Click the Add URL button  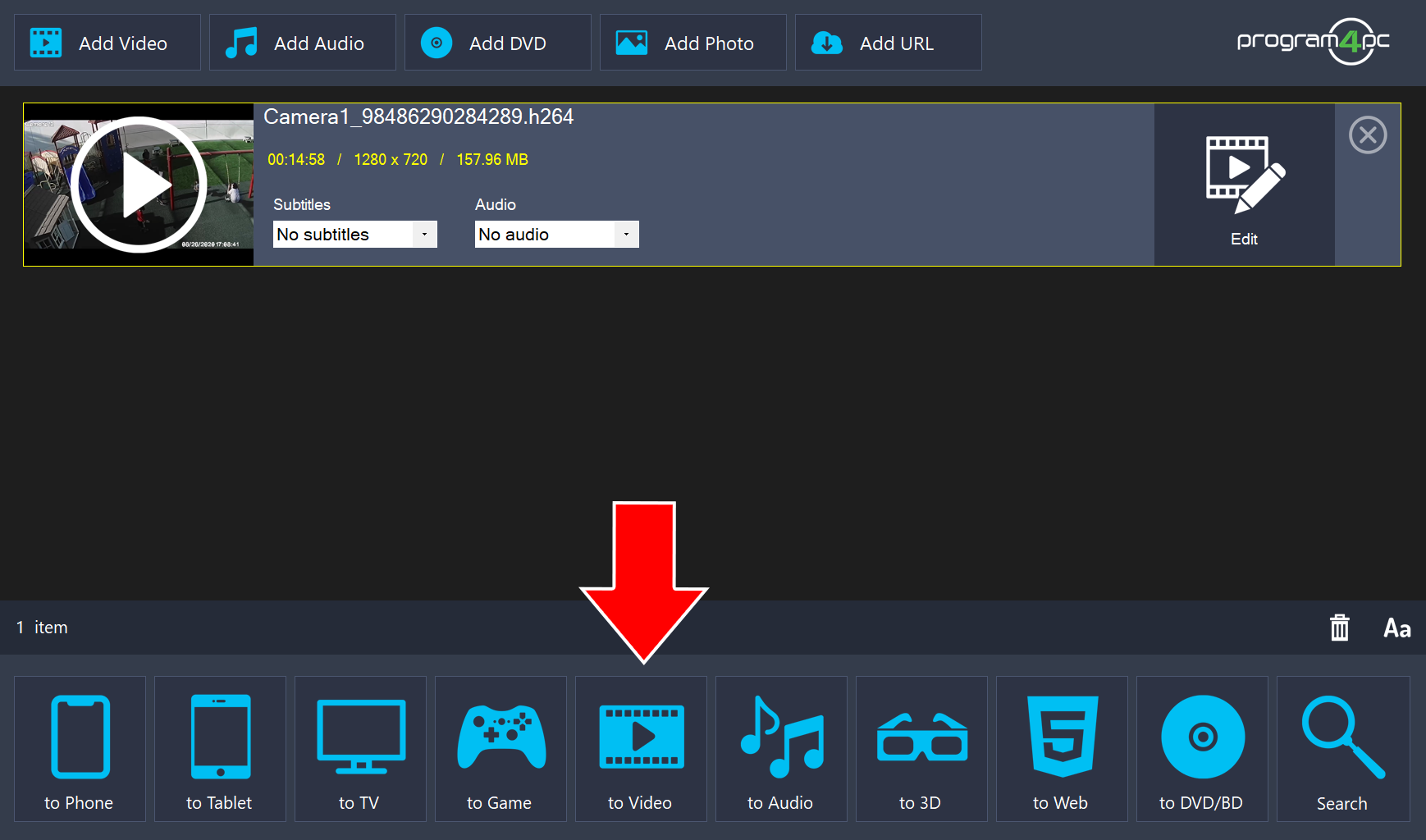tap(889, 43)
